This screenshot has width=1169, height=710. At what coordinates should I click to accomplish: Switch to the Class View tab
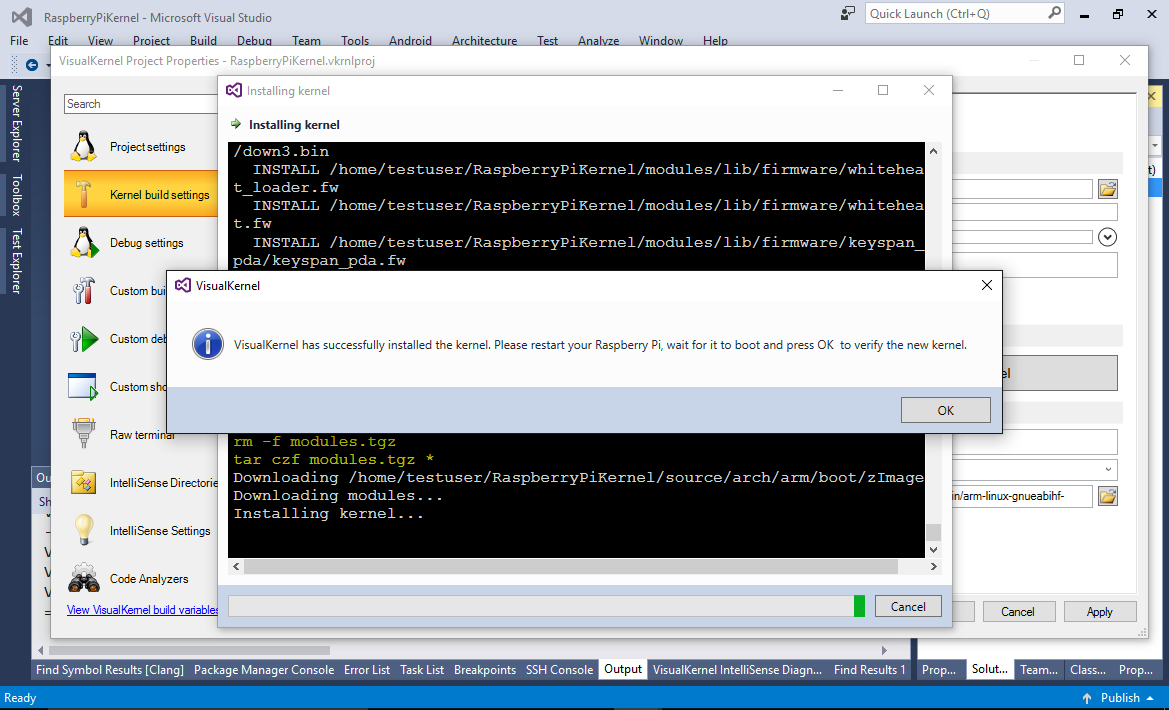click(x=1087, y=670)
